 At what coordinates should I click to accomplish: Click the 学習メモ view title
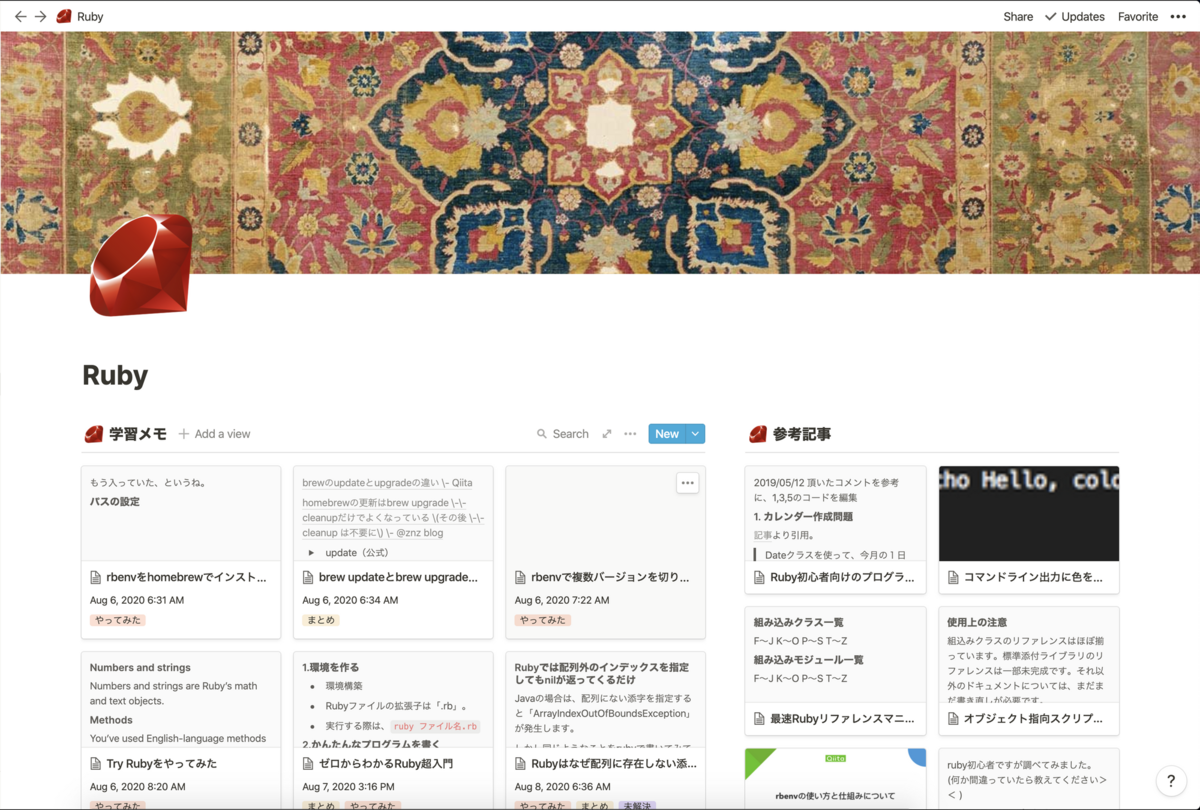click(138, 434)
